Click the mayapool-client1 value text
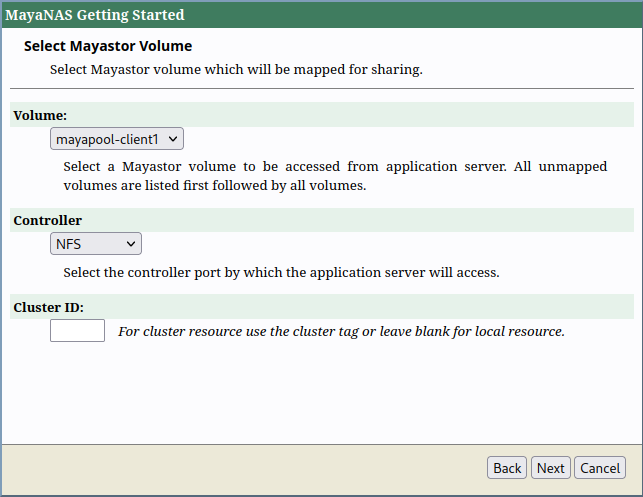Image resolution: width=643 pixels, height=497 pixels. [107, 139]
